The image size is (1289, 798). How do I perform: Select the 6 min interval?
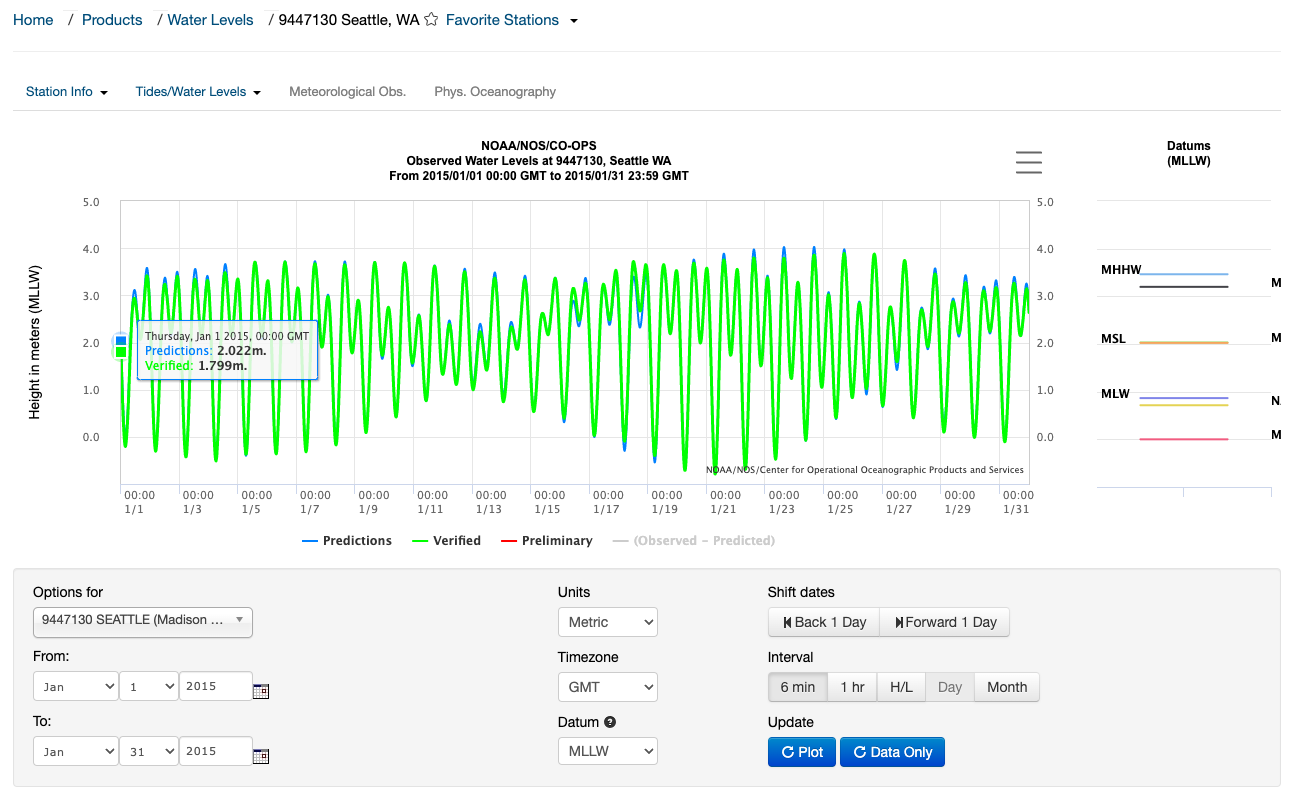tap(798, 687)
